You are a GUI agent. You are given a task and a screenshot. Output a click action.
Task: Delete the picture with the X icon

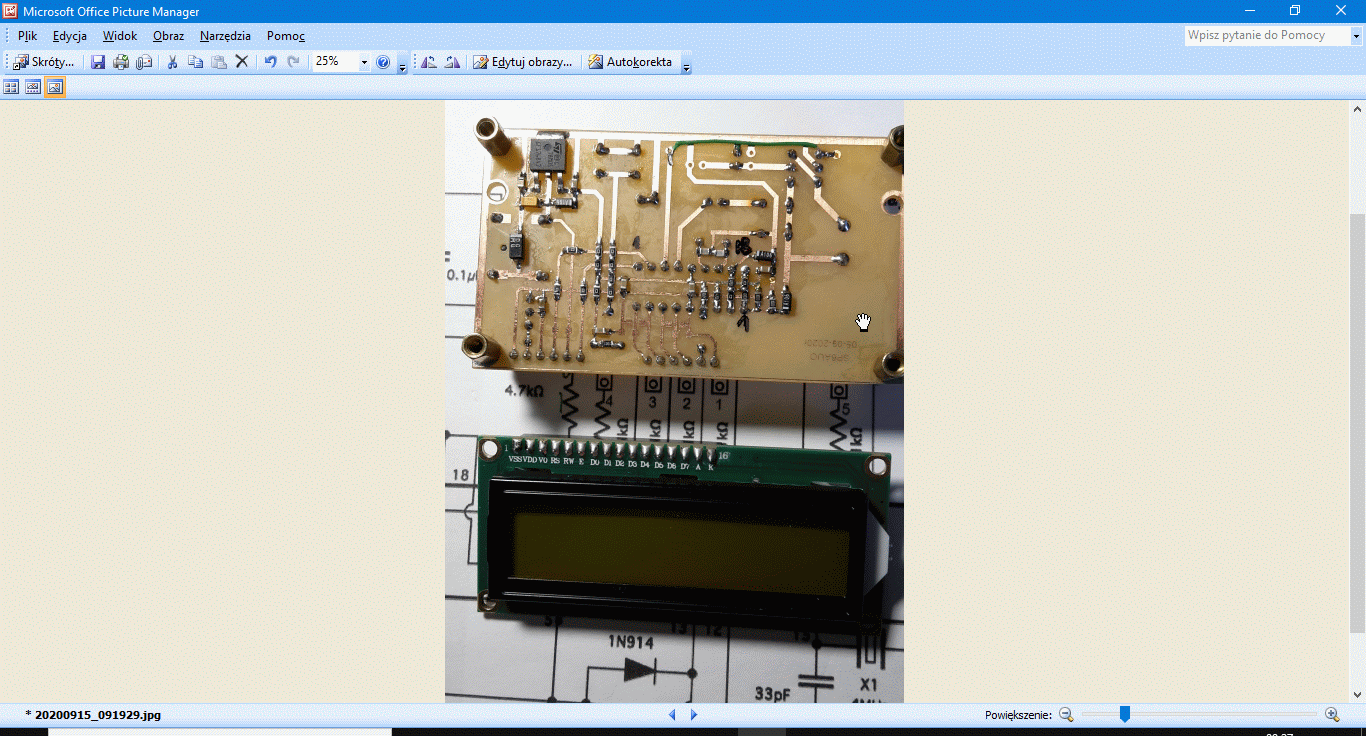[241, 62]
